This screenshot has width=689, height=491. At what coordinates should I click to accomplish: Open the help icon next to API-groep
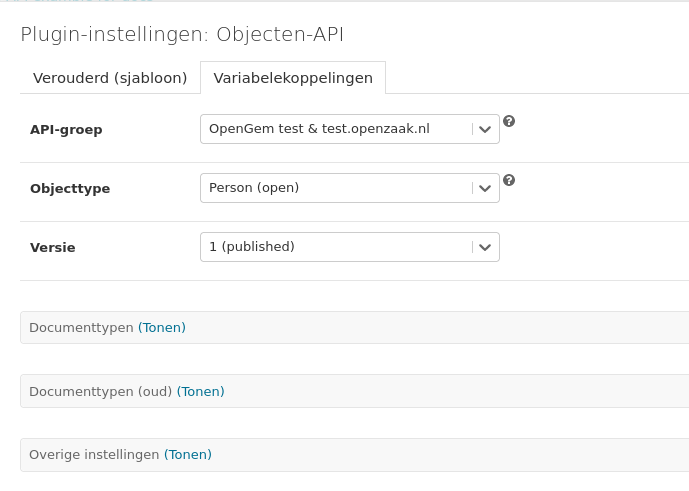point(509,121)
